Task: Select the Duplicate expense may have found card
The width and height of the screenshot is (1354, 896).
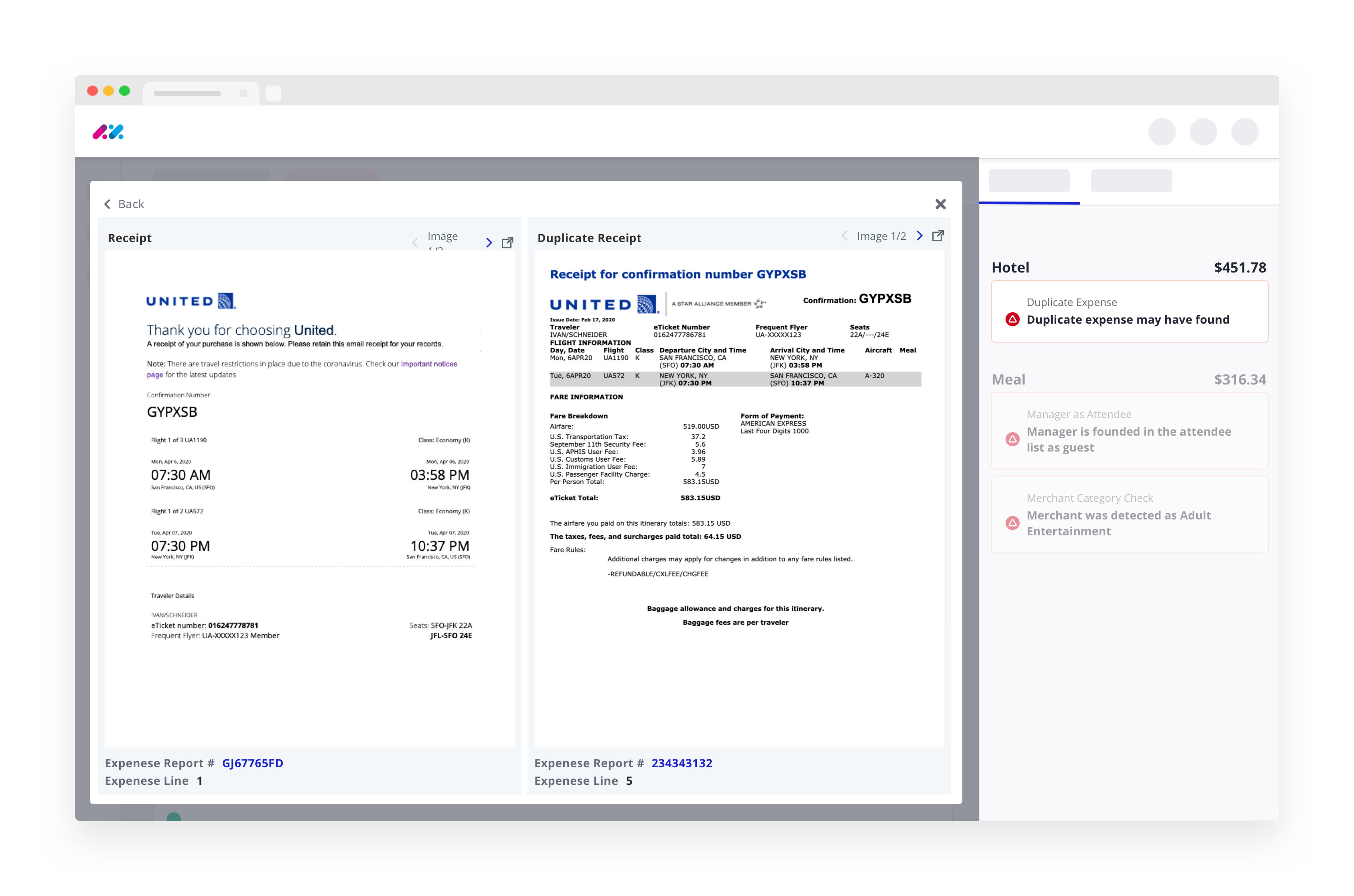Action: 1129,311
